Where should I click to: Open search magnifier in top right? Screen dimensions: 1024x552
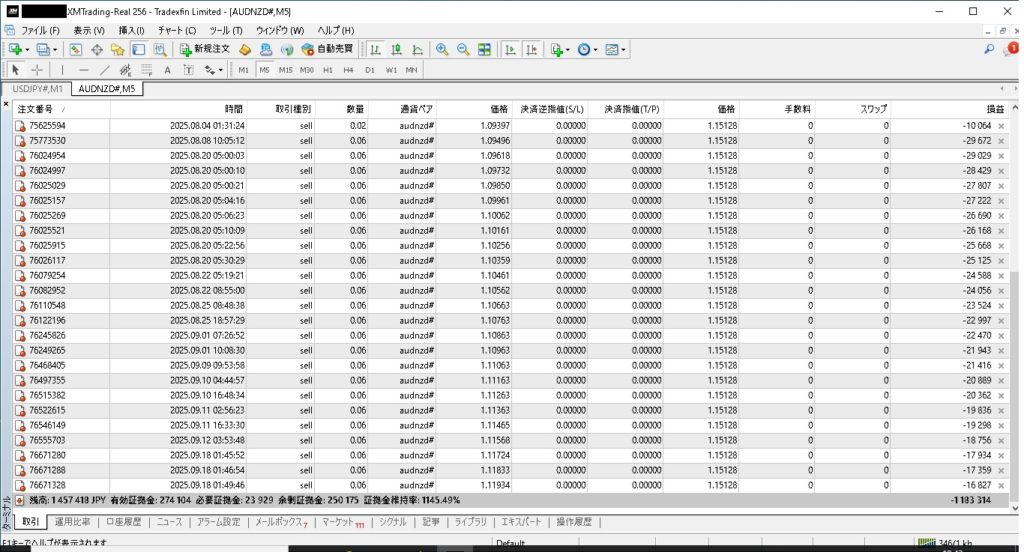tap(989, 49)
